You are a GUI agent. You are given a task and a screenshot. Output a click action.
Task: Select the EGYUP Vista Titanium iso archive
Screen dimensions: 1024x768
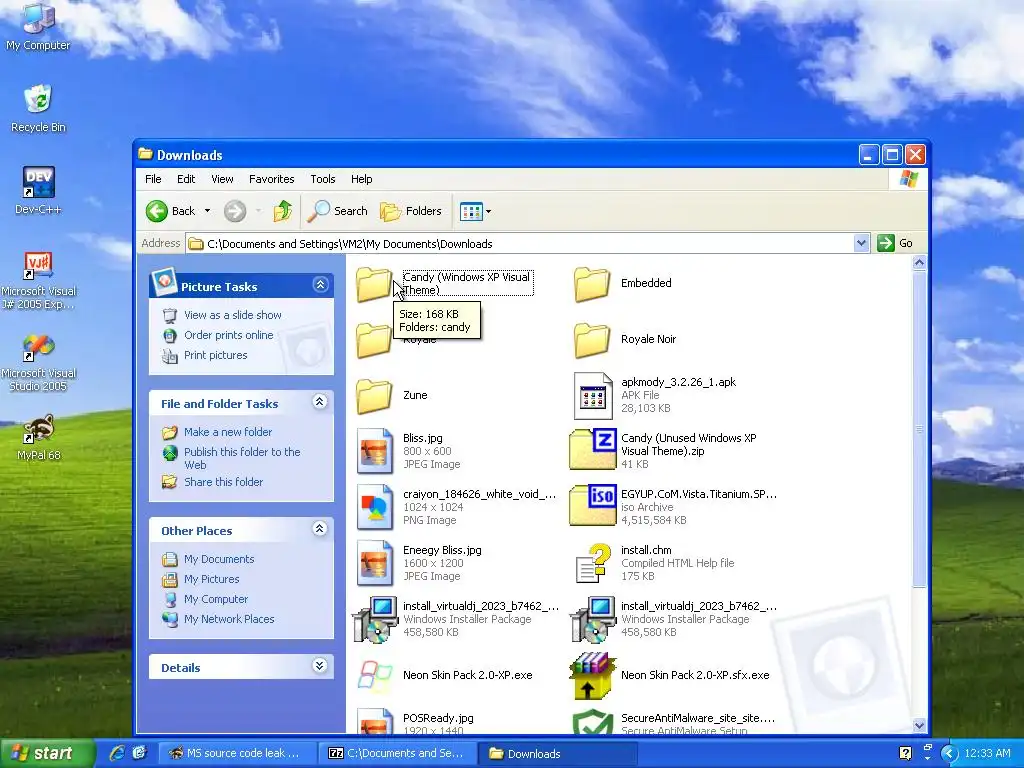[673, 507]
